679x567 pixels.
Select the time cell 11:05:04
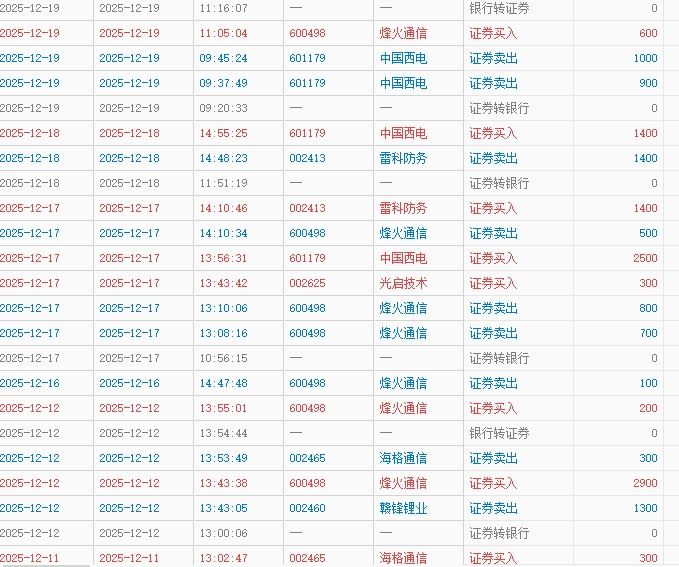223,33
